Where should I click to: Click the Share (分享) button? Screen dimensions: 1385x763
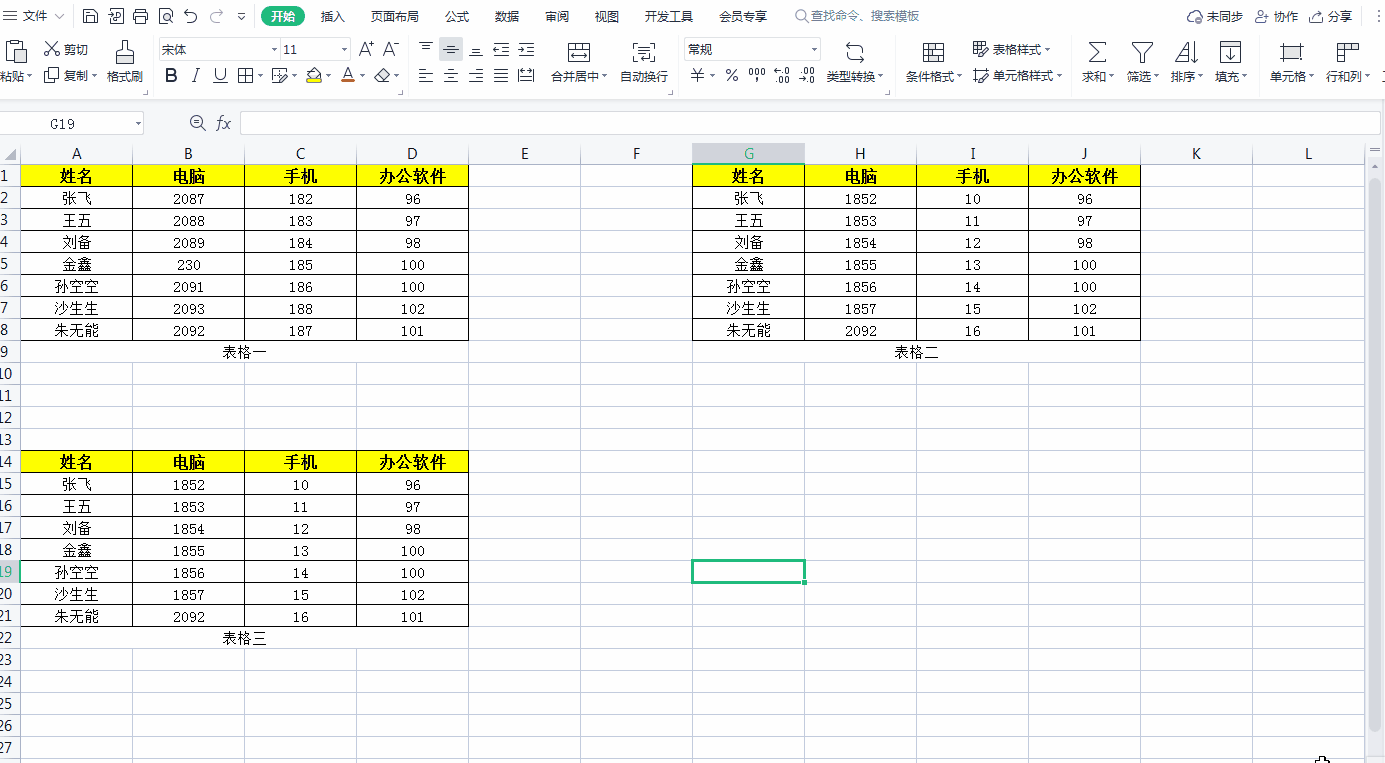(x=1331, y=16)
